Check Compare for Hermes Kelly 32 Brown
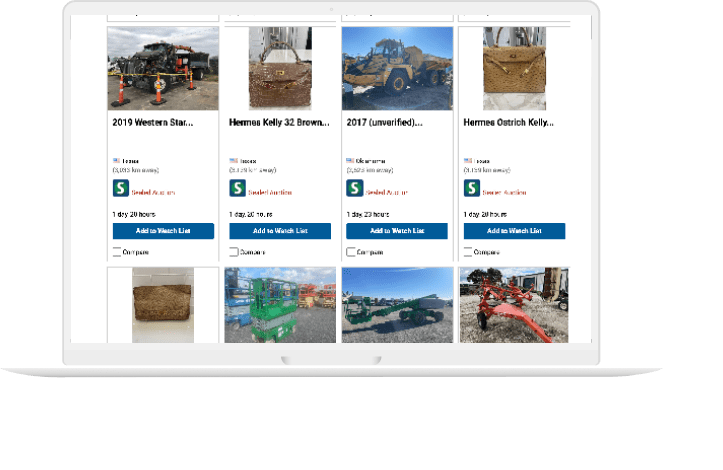 pos(234,252)
